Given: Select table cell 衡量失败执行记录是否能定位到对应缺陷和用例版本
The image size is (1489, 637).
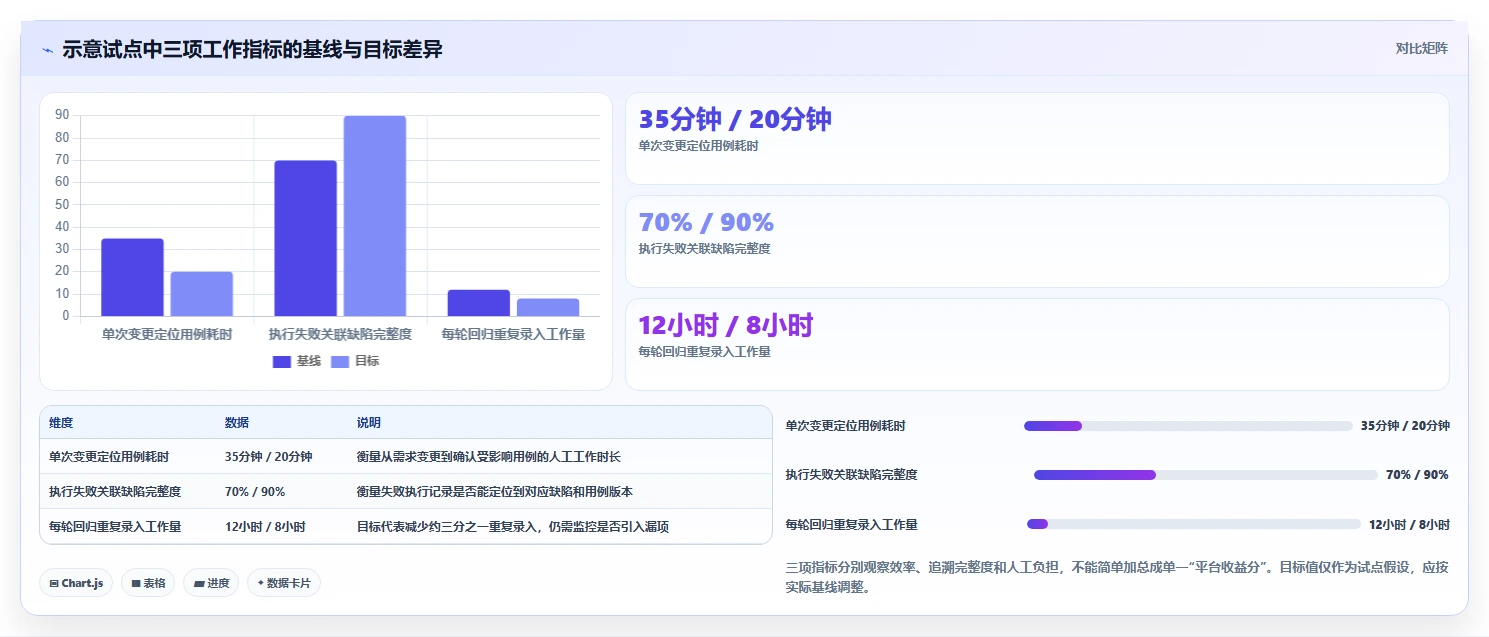Looking at the screenshot, I should pos(495,492).
